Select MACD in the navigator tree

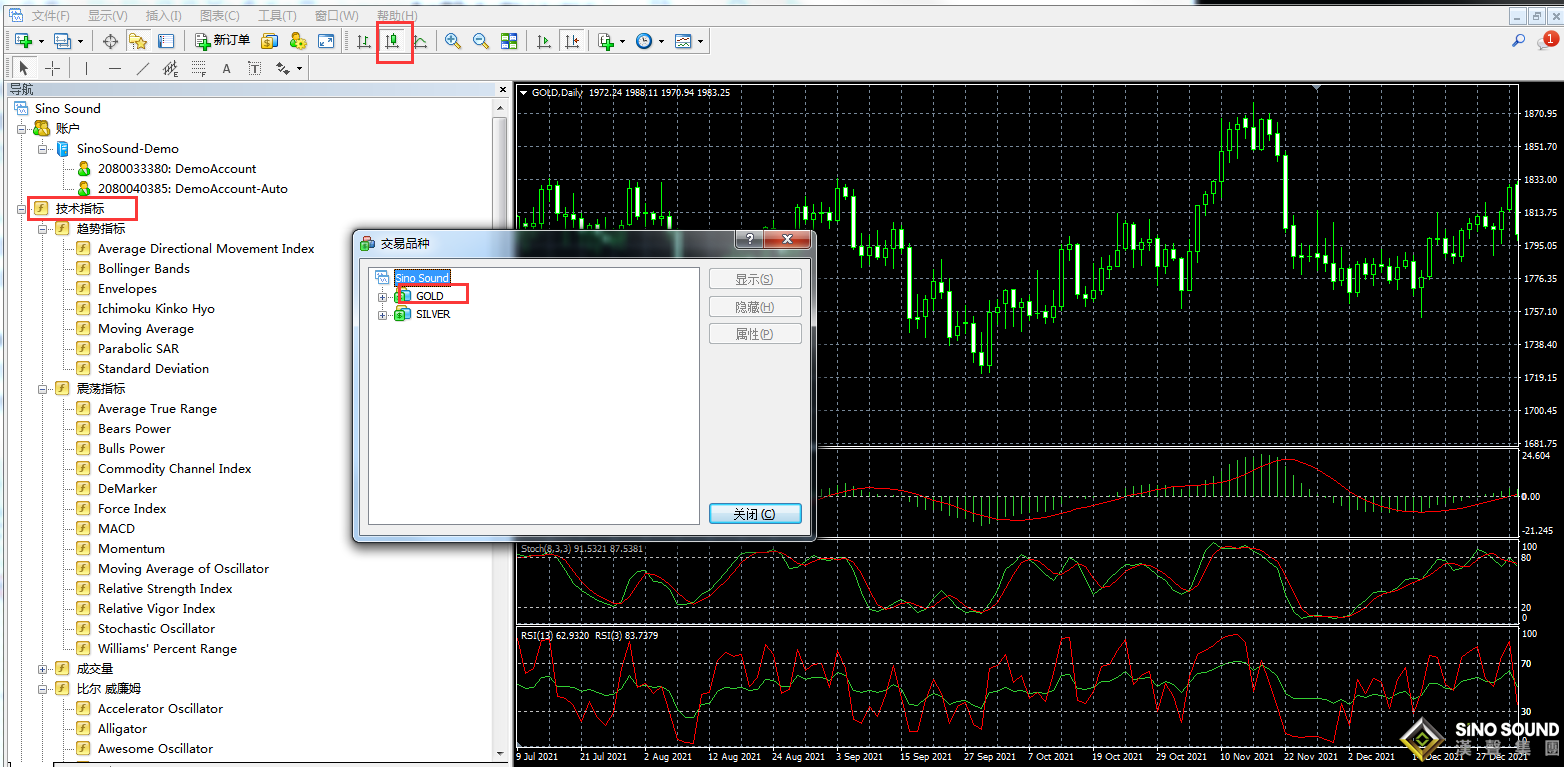(x=116, y=528)
